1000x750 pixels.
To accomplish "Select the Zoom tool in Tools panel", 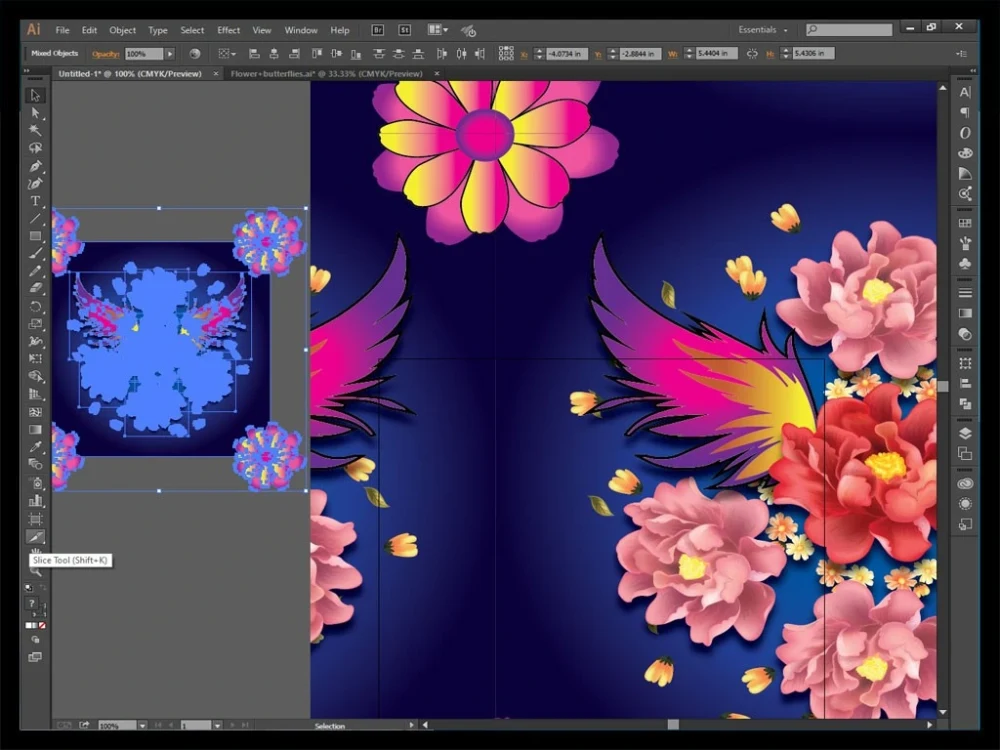I will pyautogui.click(x=35, y=571).
